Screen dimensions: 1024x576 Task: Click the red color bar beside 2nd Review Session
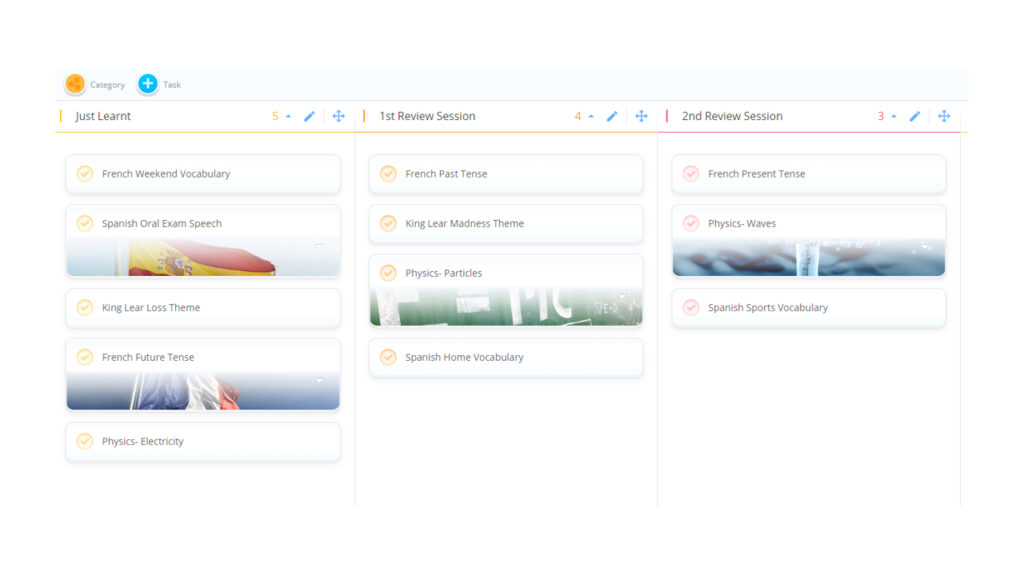(x=667, y=116)
